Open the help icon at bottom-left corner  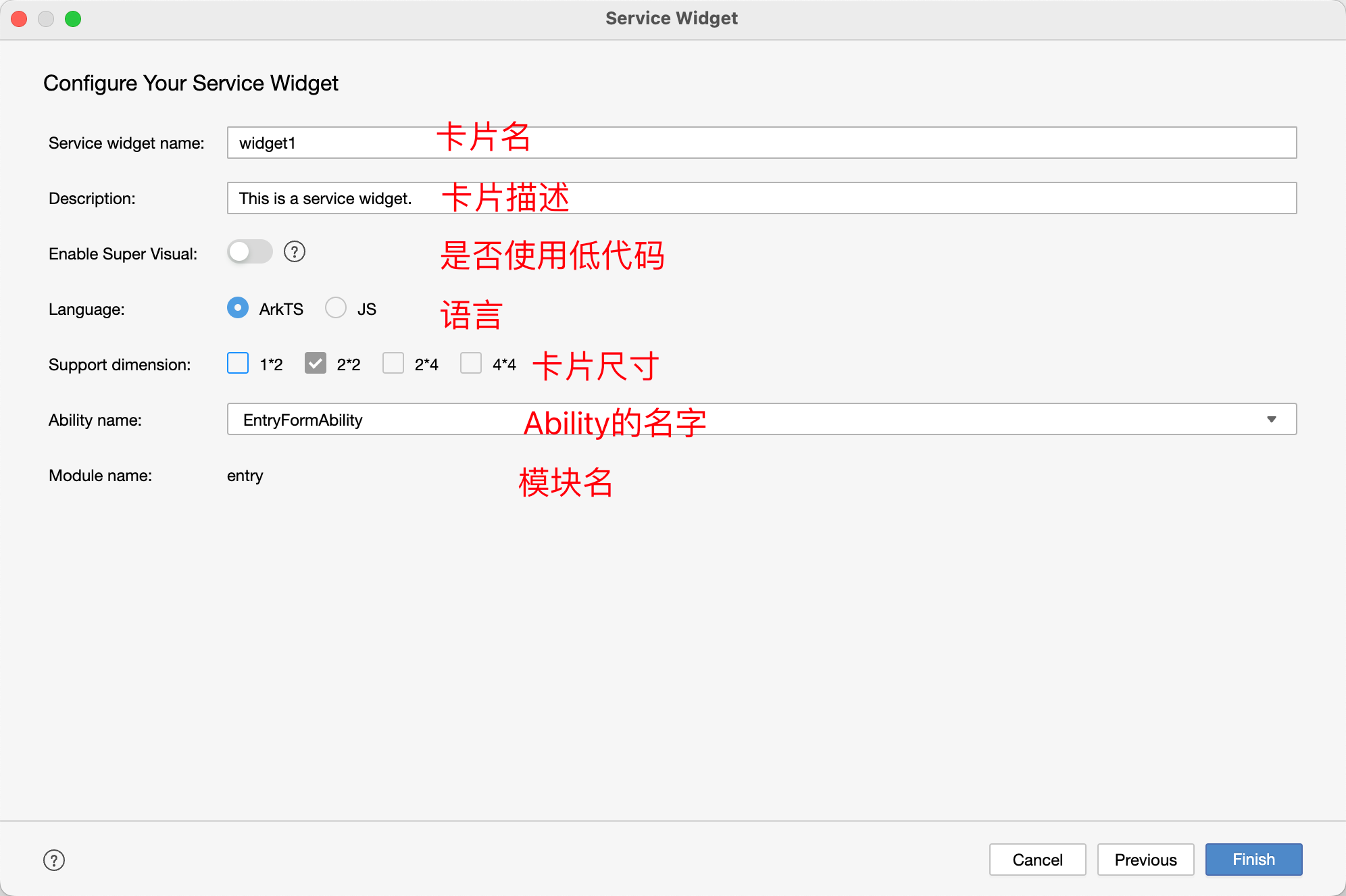coord(54,860)
